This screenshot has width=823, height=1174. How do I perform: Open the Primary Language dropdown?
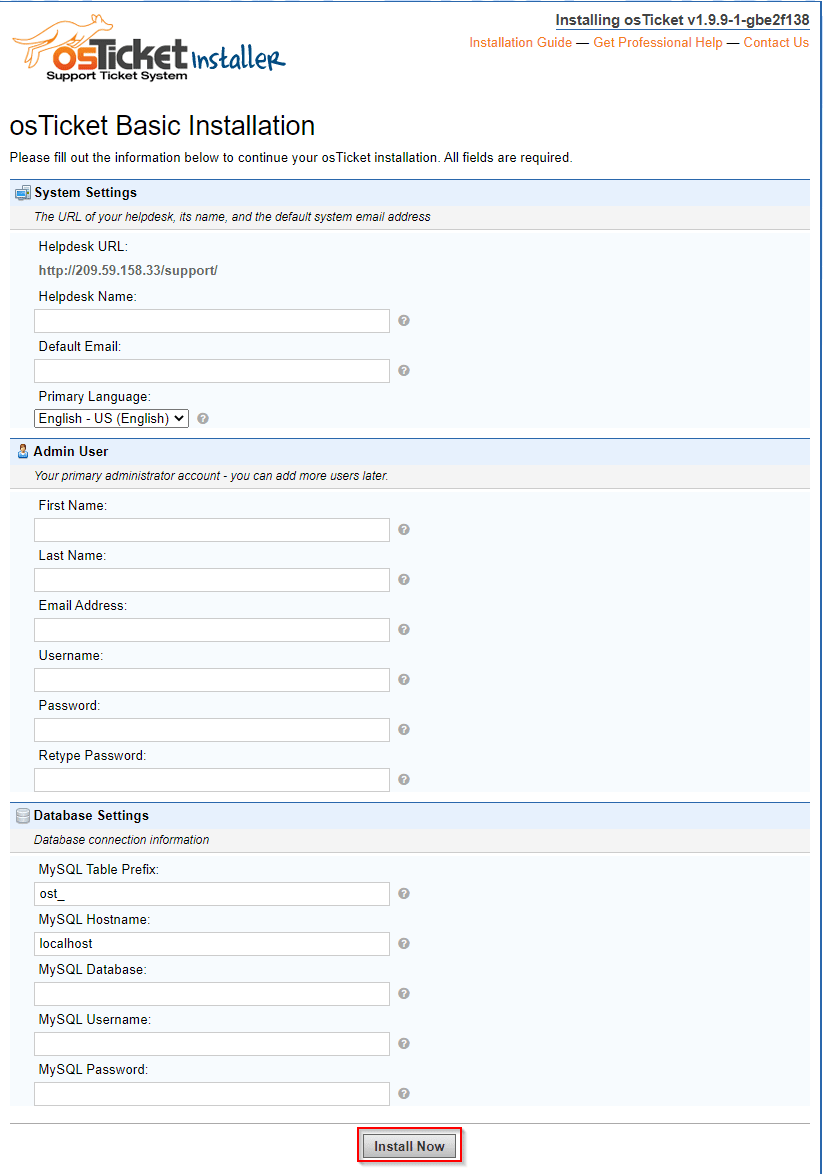coord(111,418)
